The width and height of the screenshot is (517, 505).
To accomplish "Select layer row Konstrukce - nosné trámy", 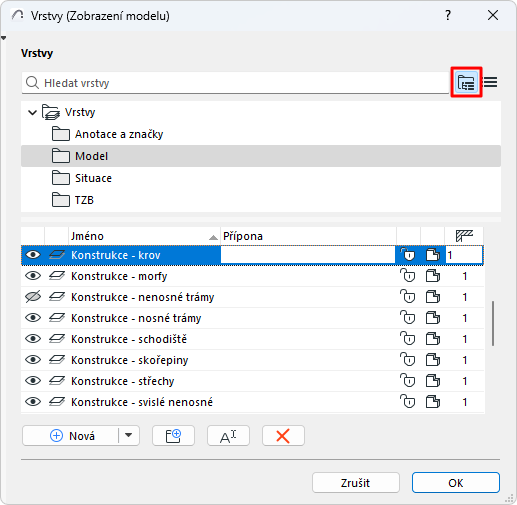I will [x=252, y=318].
